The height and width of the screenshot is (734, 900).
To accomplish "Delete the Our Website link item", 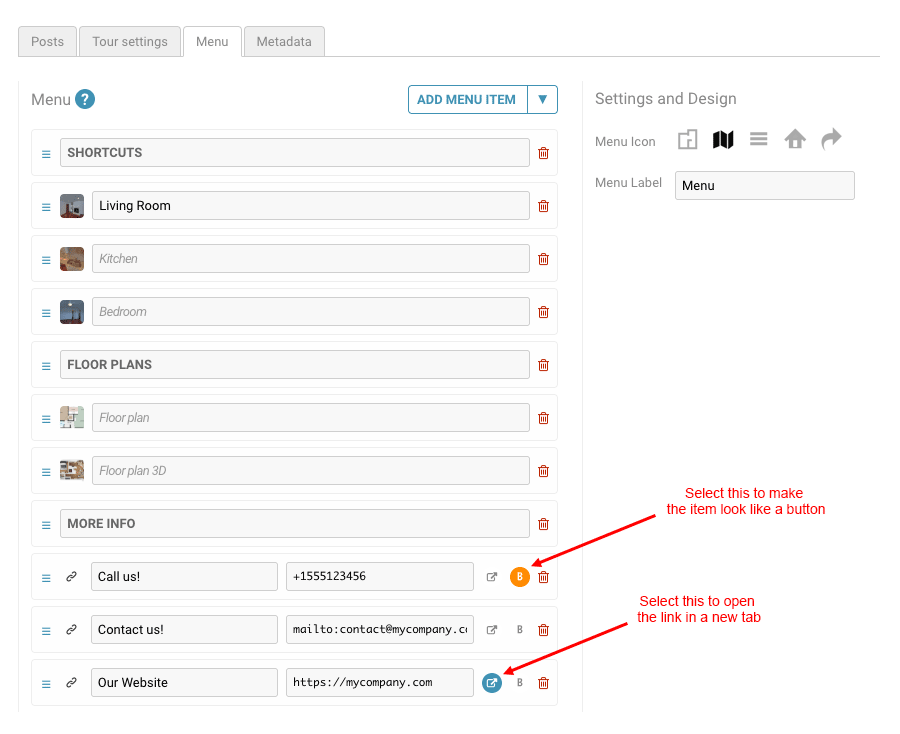I will pyautogui.click(x=543, y=683).
